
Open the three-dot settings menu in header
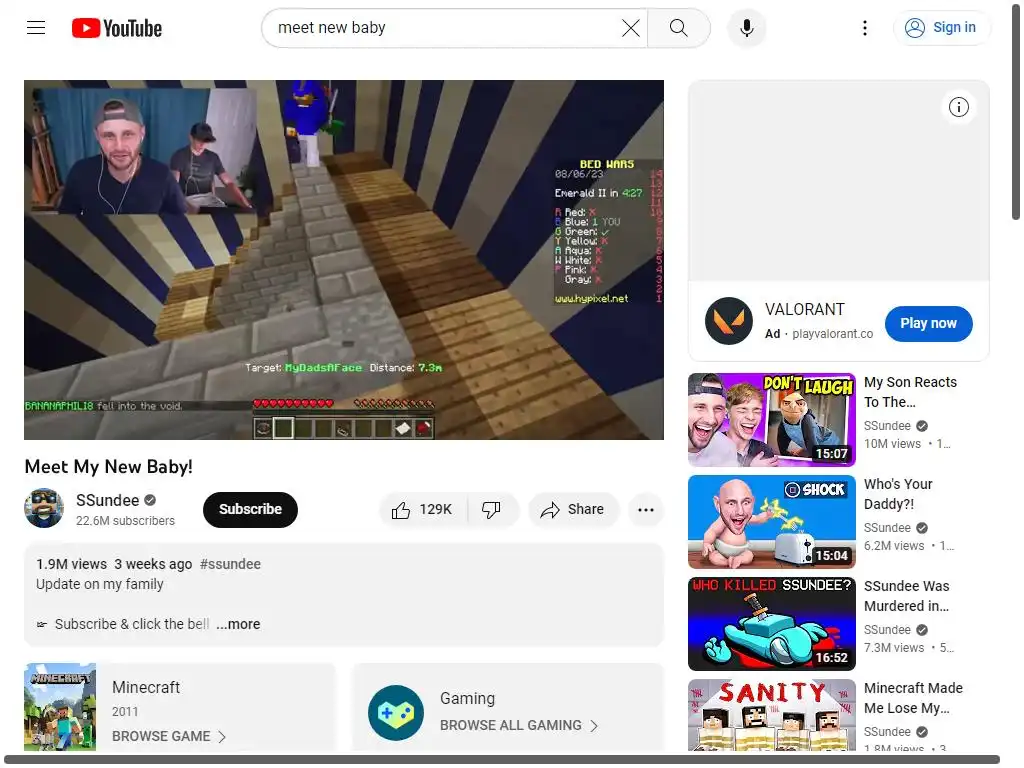click(x=865, y=28)
